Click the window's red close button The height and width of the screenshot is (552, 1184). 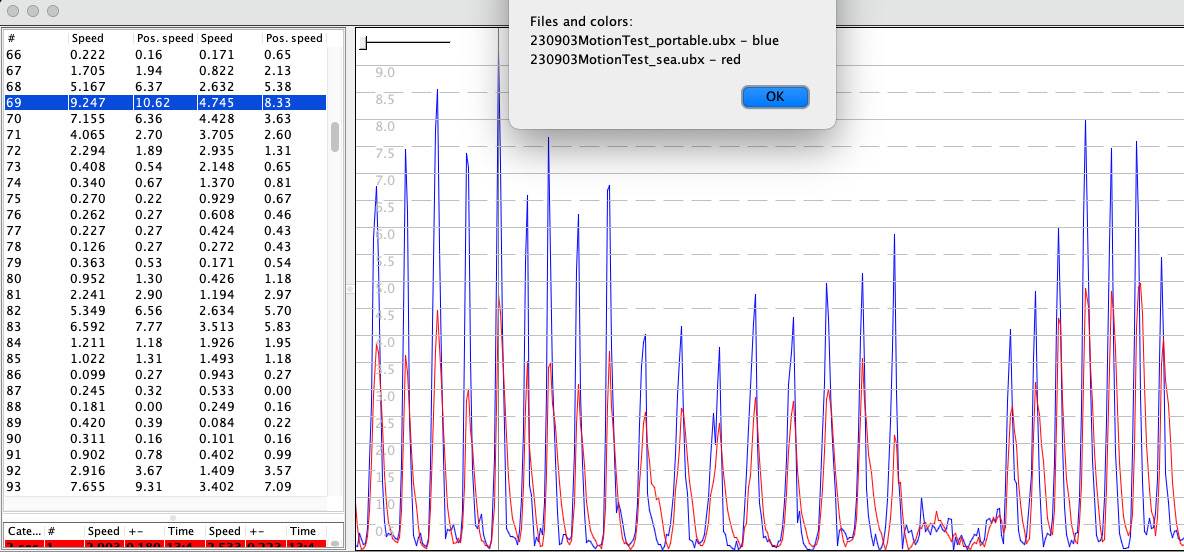point(13,11)
